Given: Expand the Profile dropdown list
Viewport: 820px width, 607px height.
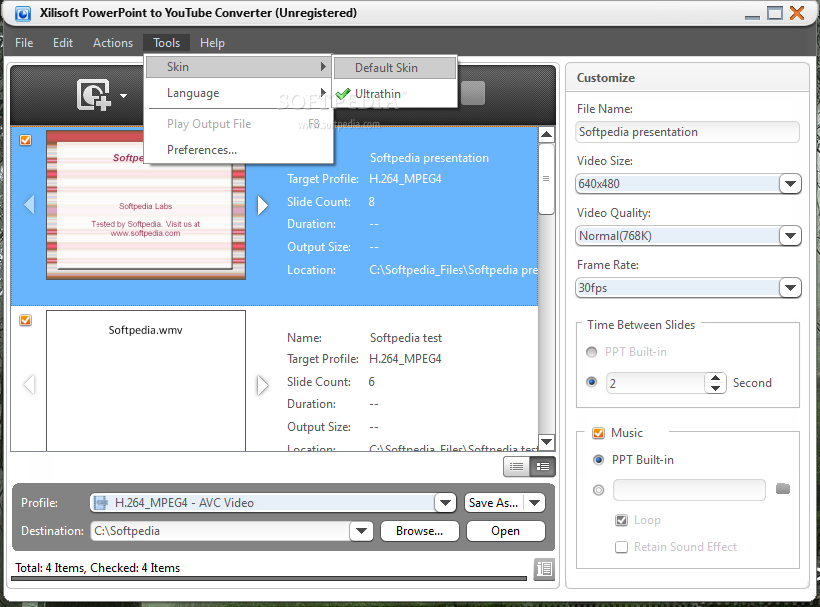Looking at the screenshot, I should pyautogui.click(x=445, y=503).
